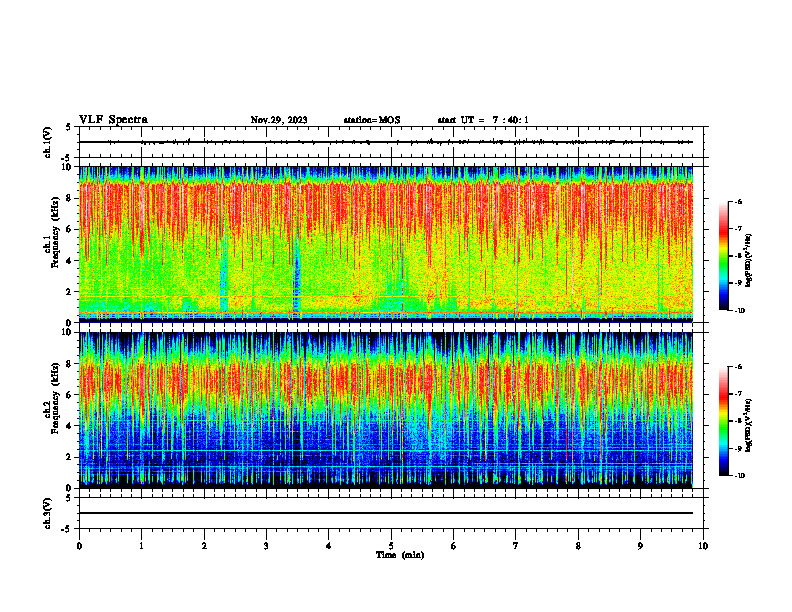792x612 pixels.
Task: Click the "-10" label on ch.2 colorbar
Action: (739, 475)
